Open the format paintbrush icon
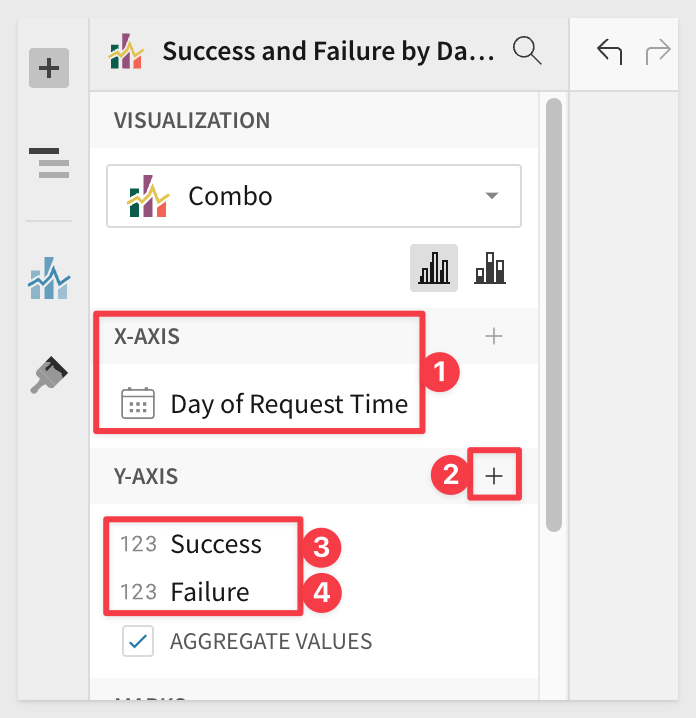The image size is (696, 718). point(49,375)
